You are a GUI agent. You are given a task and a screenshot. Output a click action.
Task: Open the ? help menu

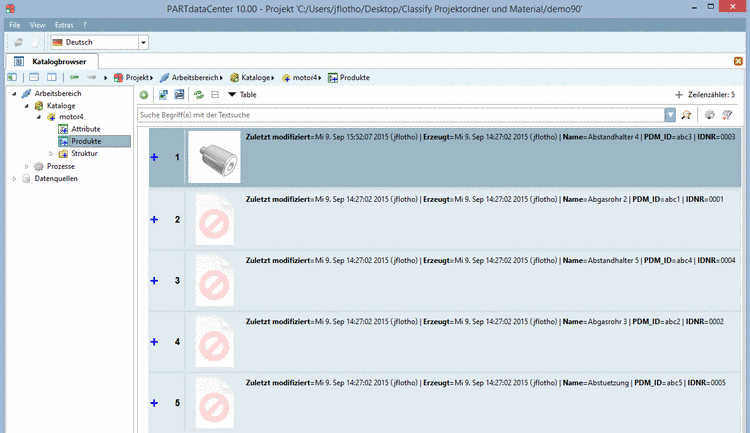[x=85, y=25]
